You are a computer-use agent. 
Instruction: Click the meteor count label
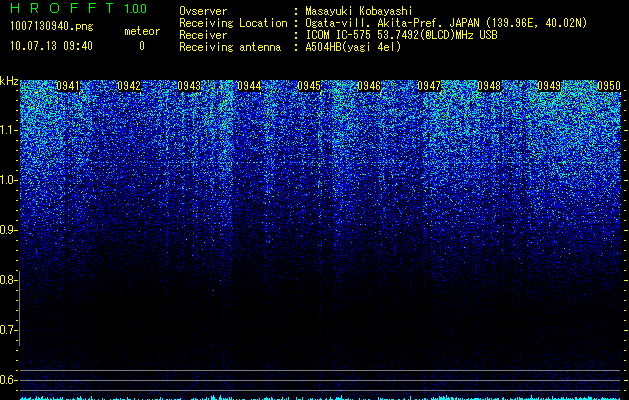pyautogui.click(x=142, y=31)
